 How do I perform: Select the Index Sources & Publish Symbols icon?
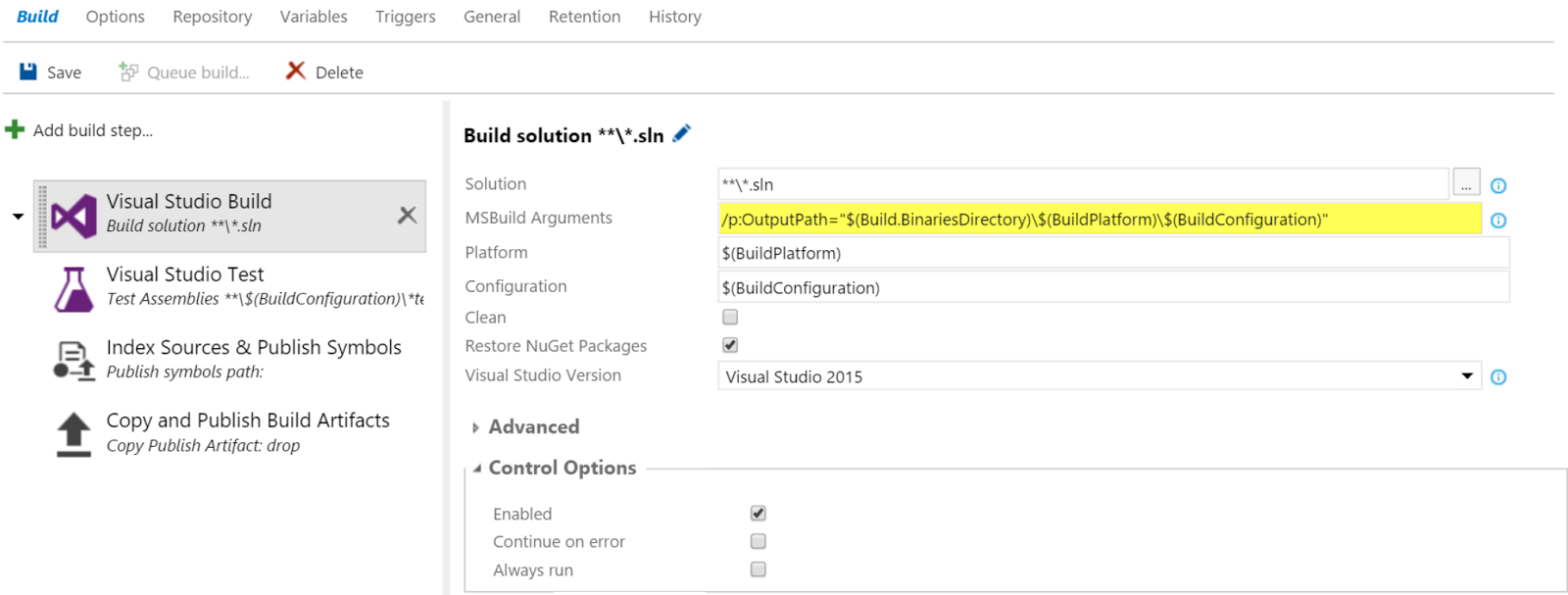(x=73, y=360)
